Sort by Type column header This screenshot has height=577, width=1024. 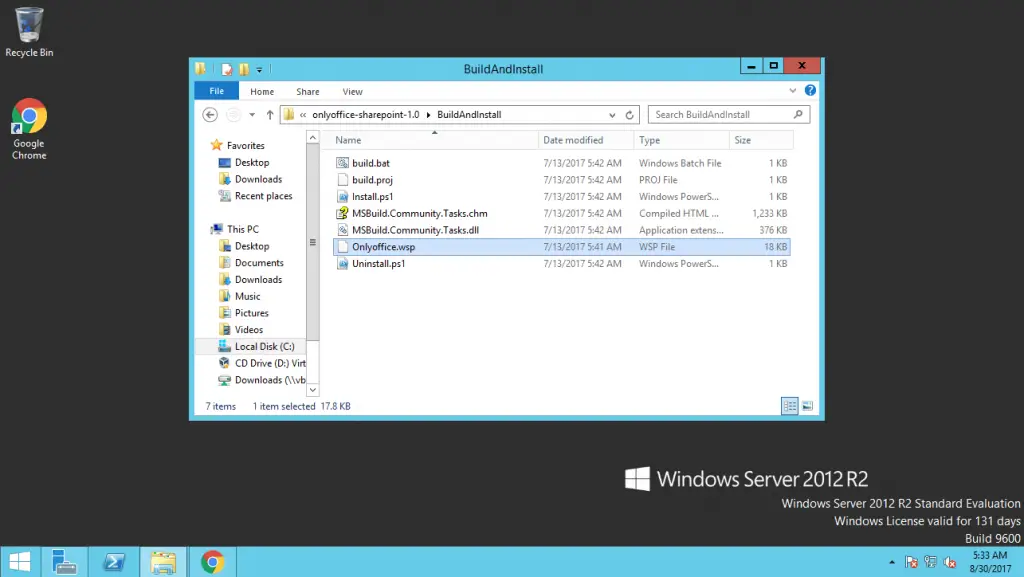pos(681,140)
